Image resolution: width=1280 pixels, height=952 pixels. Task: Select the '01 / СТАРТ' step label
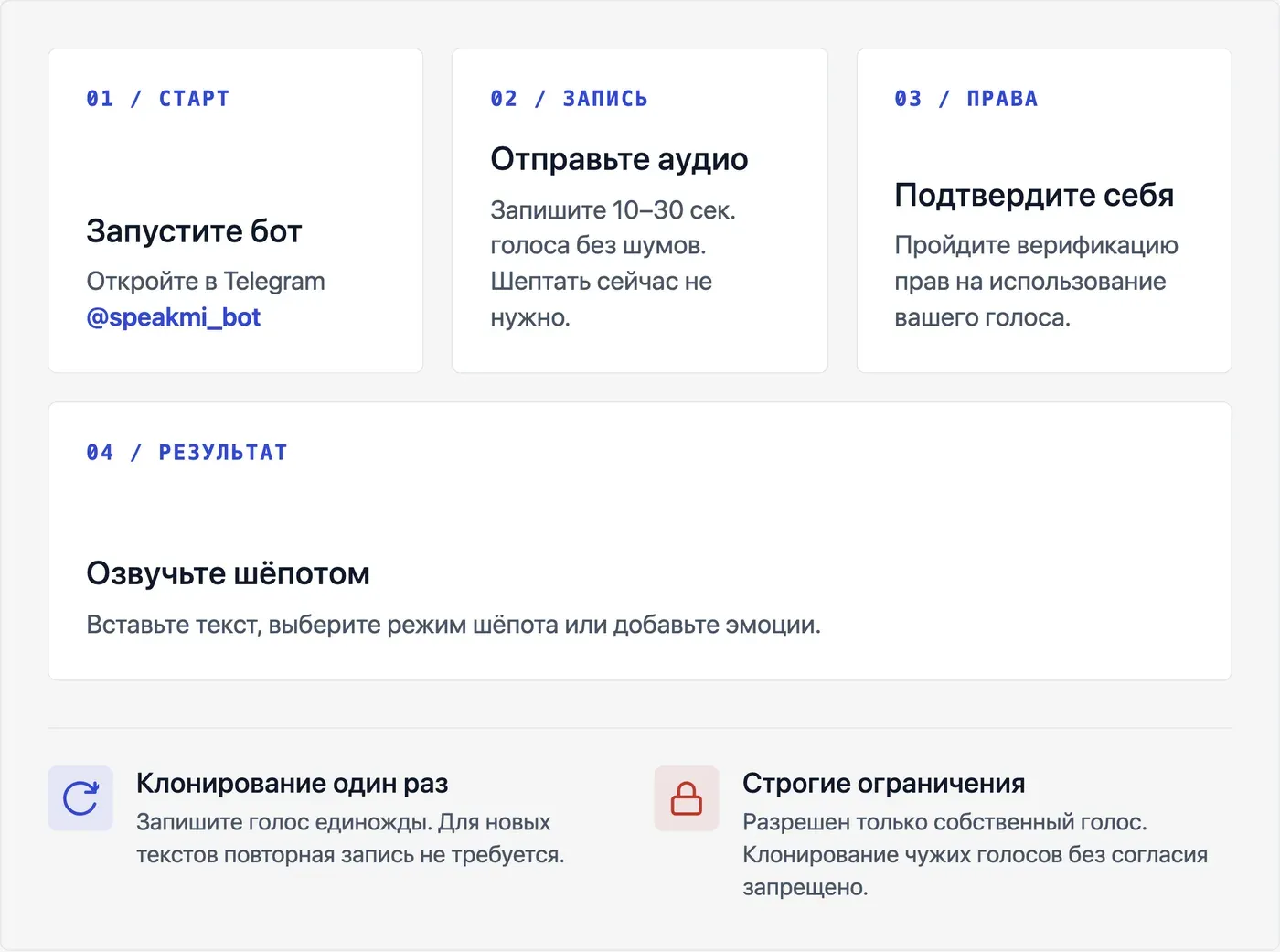[158, 99]
